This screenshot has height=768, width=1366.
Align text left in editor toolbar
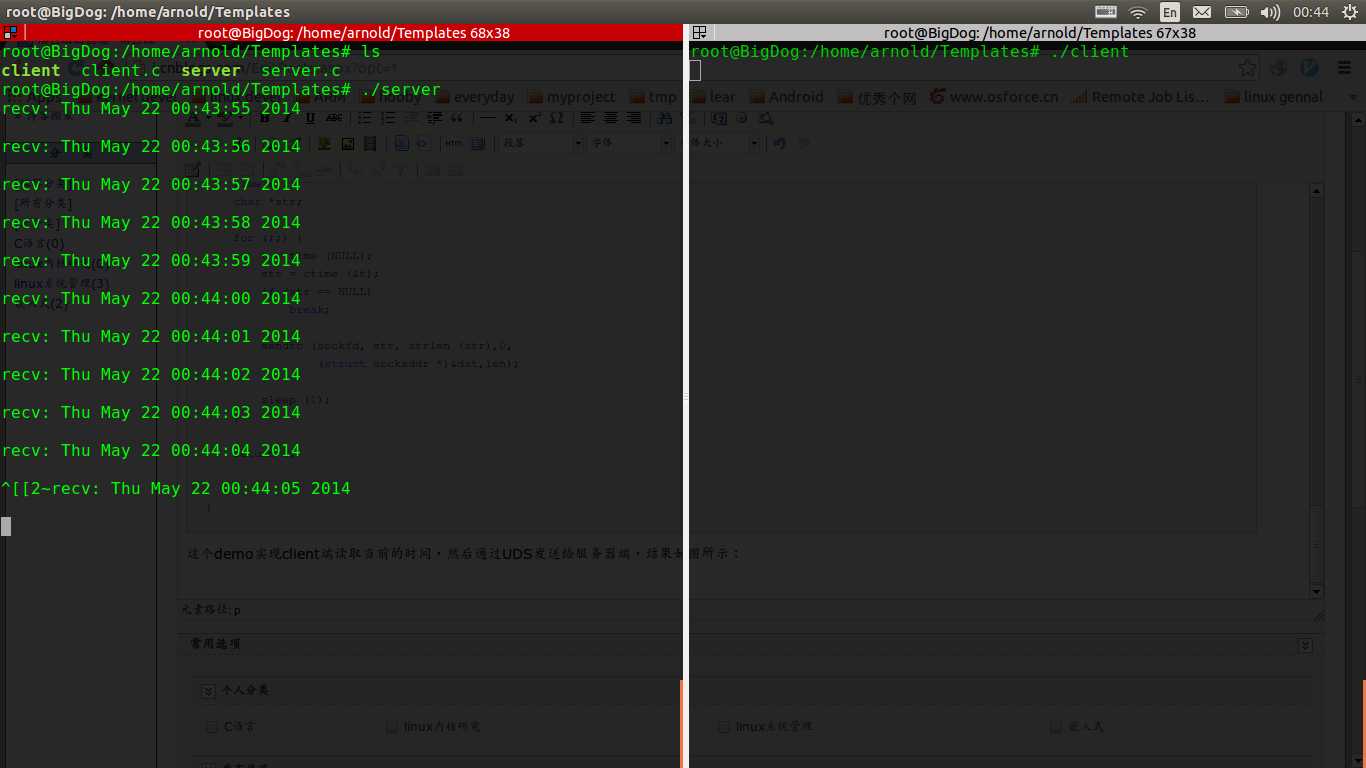pos(588,118)
